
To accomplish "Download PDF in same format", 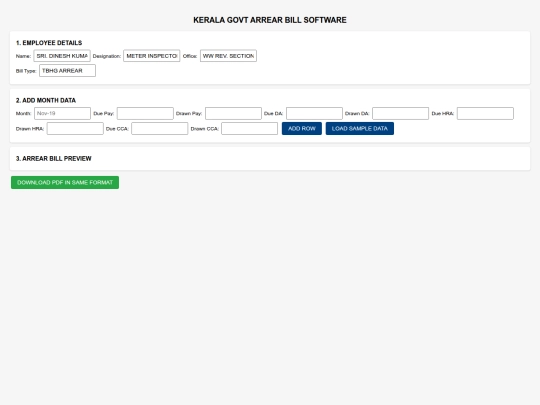I will 65,183.
